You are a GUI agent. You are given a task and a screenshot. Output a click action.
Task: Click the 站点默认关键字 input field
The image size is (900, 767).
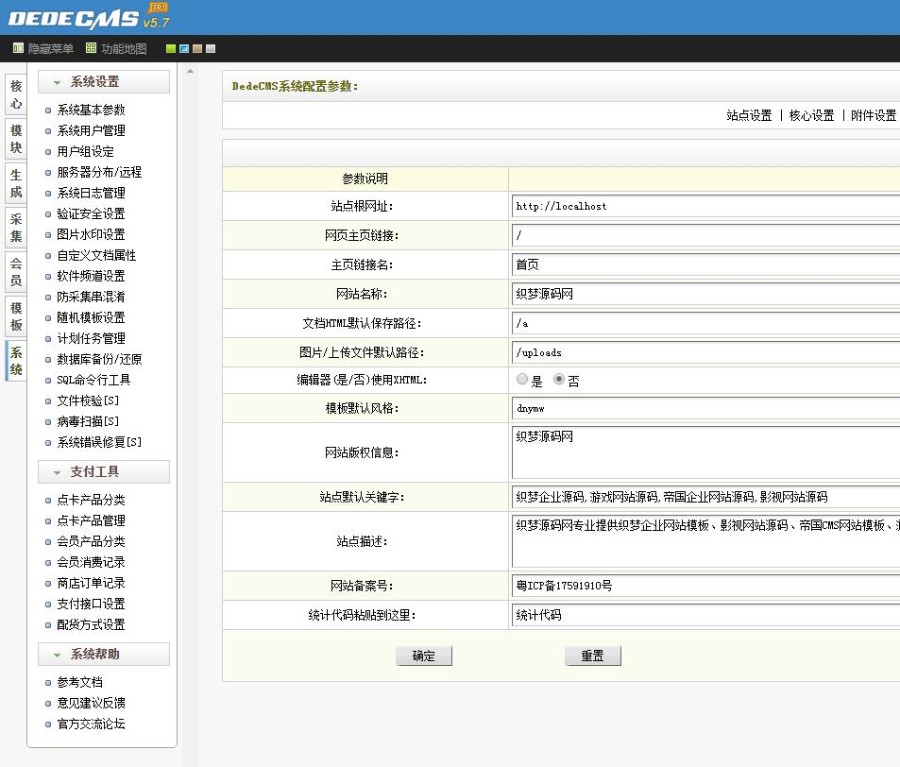click(x=705, y=497)
